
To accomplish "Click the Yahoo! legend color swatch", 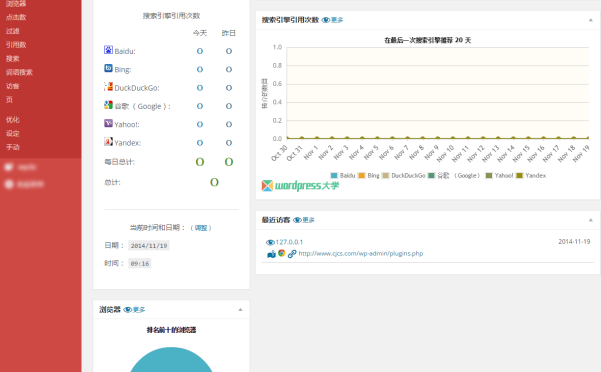I will coord(489,175).
